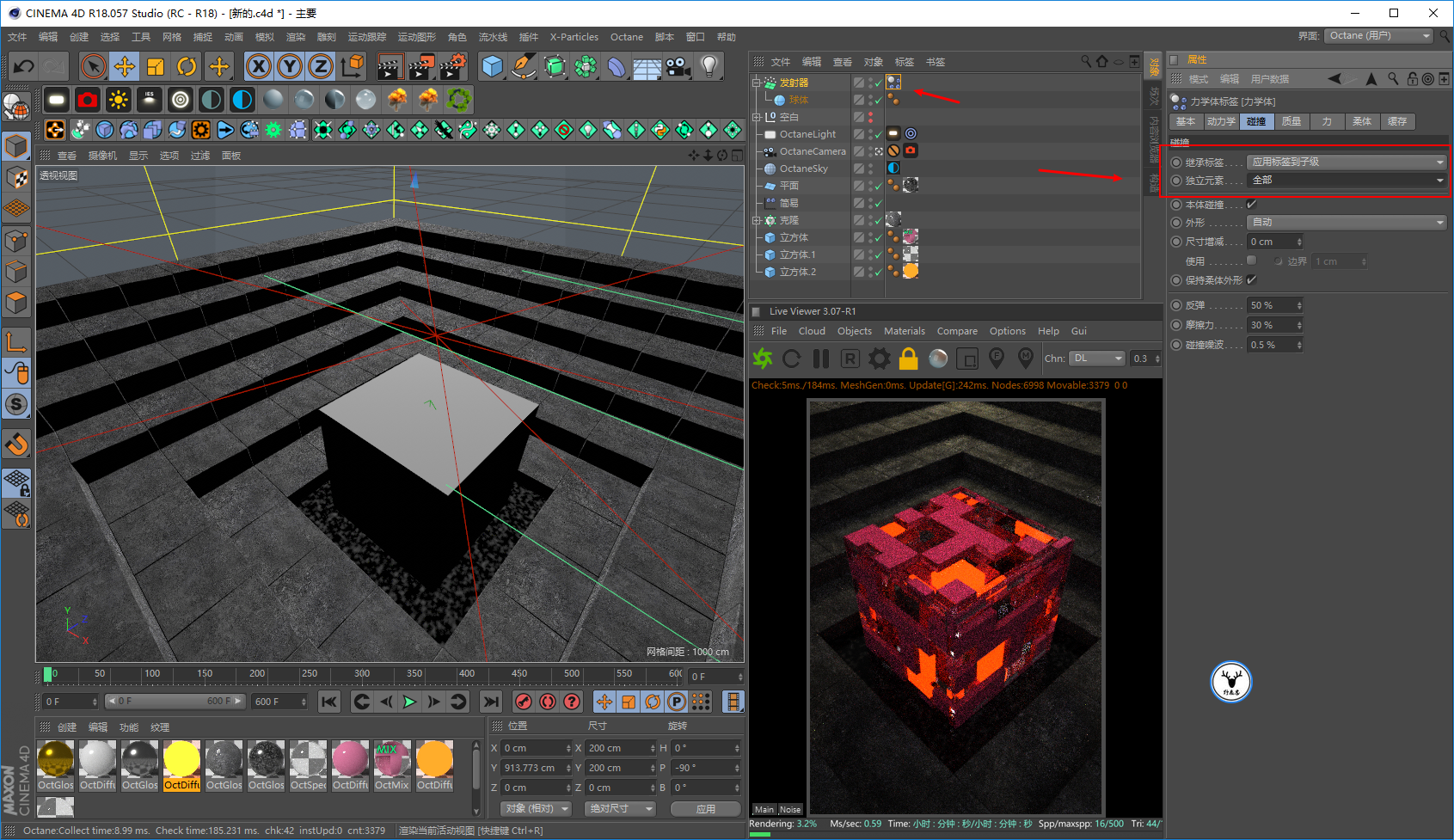Toggle the Z axis lock
The height and width of the screenshot is (840, 1454).
pyautogui.click(x=321, y=66)
